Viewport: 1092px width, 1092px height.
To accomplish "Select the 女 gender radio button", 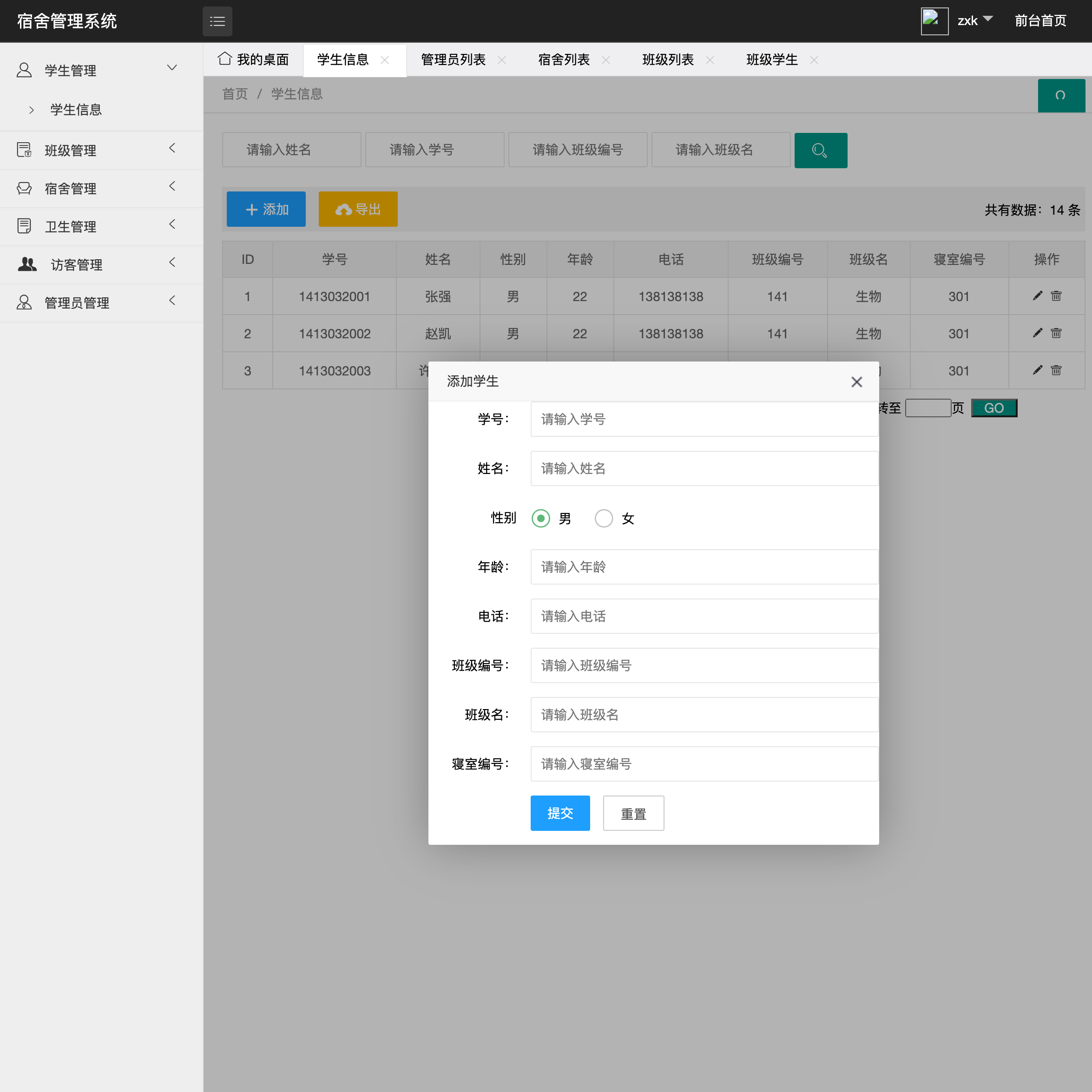I will [604, 518].
